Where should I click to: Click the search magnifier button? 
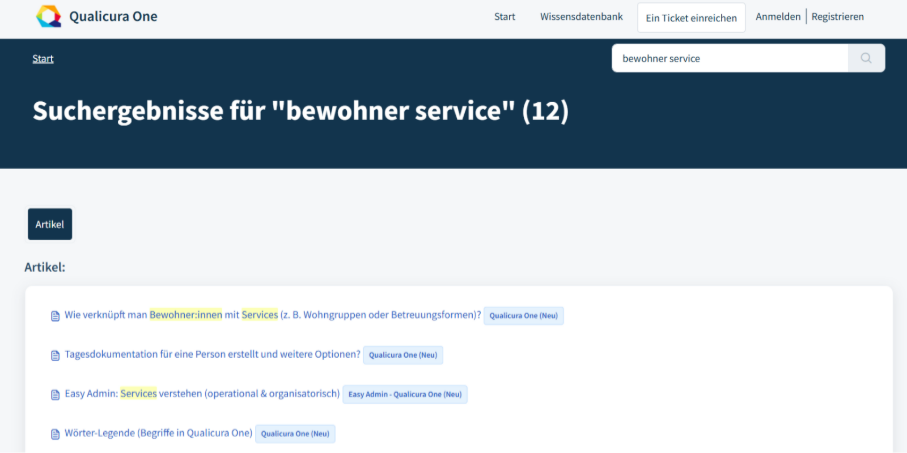(x=866, y=58)
